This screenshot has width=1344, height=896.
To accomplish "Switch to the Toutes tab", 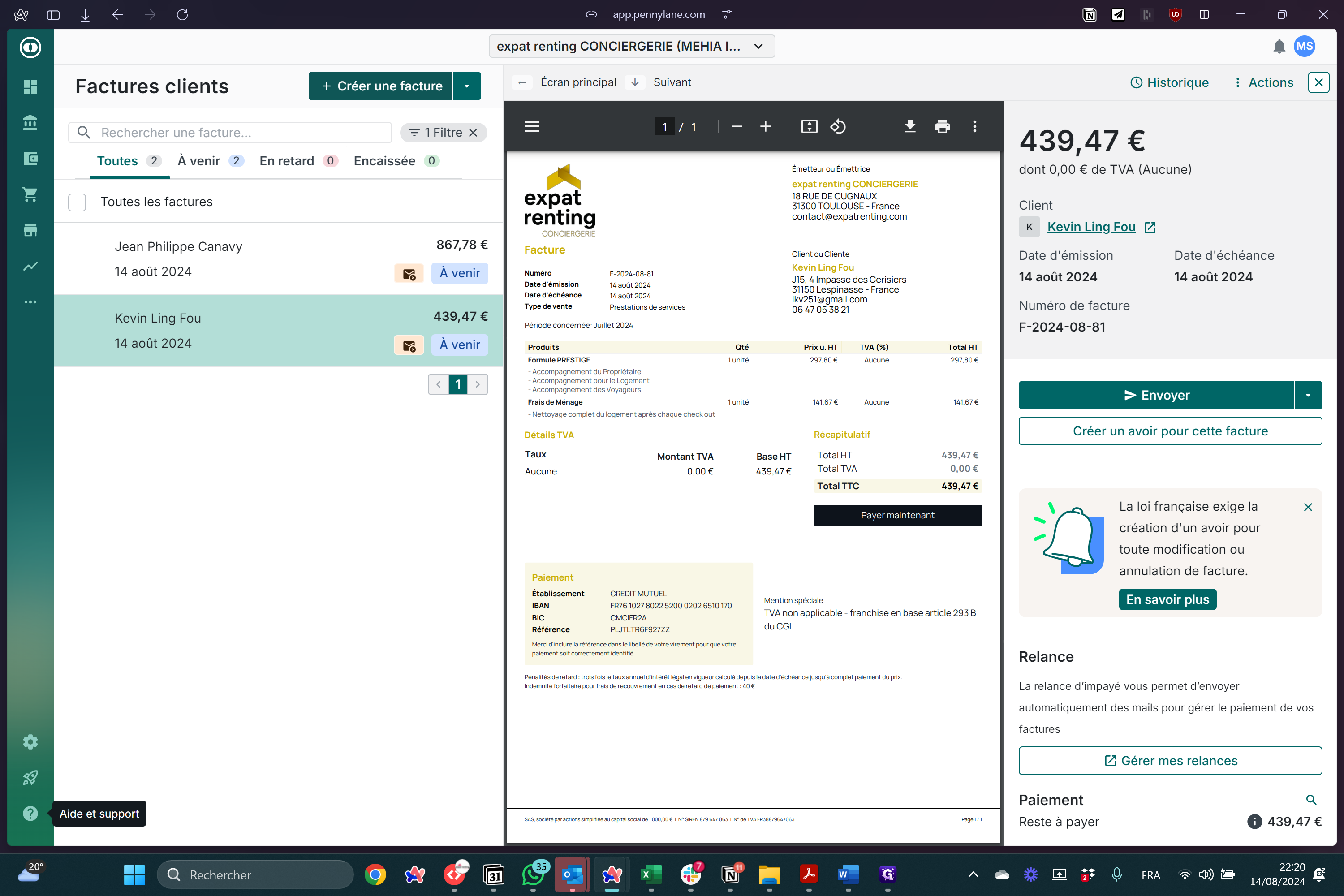I will (130, 161).
